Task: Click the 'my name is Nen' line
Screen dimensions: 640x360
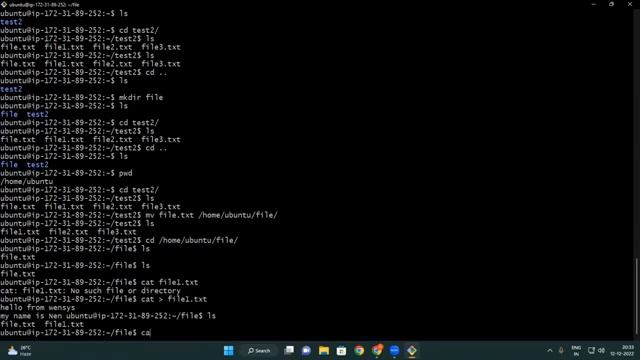Action: 31,316
